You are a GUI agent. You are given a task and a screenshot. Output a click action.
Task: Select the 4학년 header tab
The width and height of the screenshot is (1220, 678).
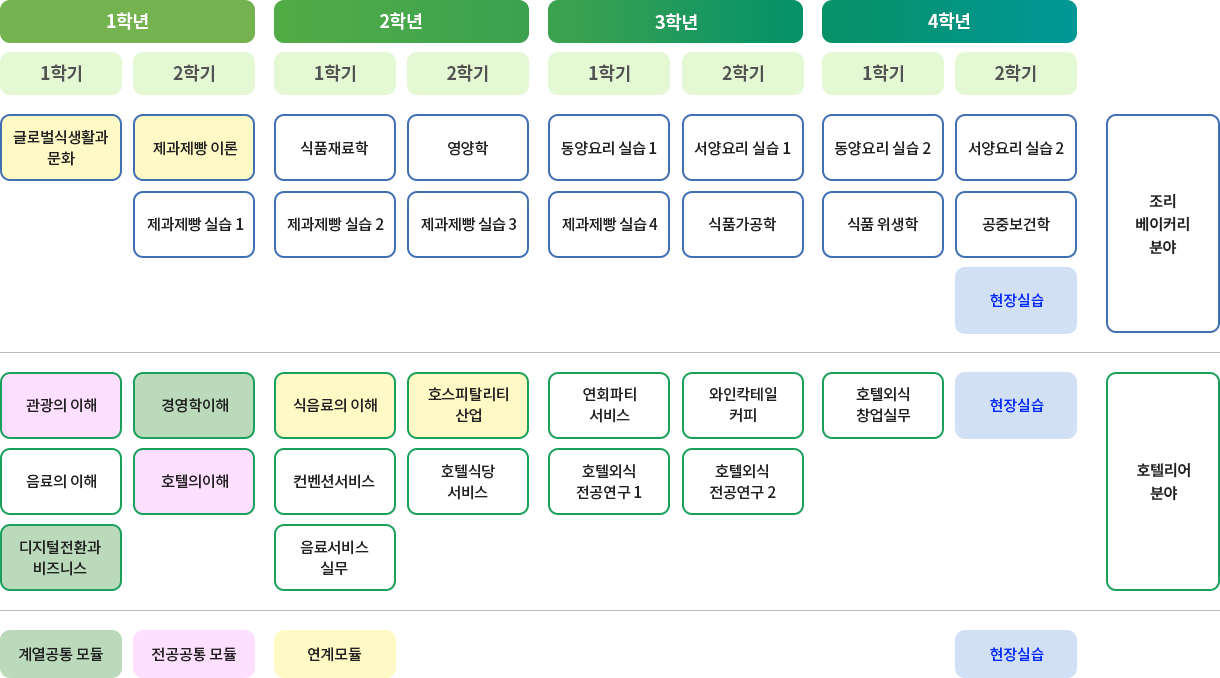949,21
